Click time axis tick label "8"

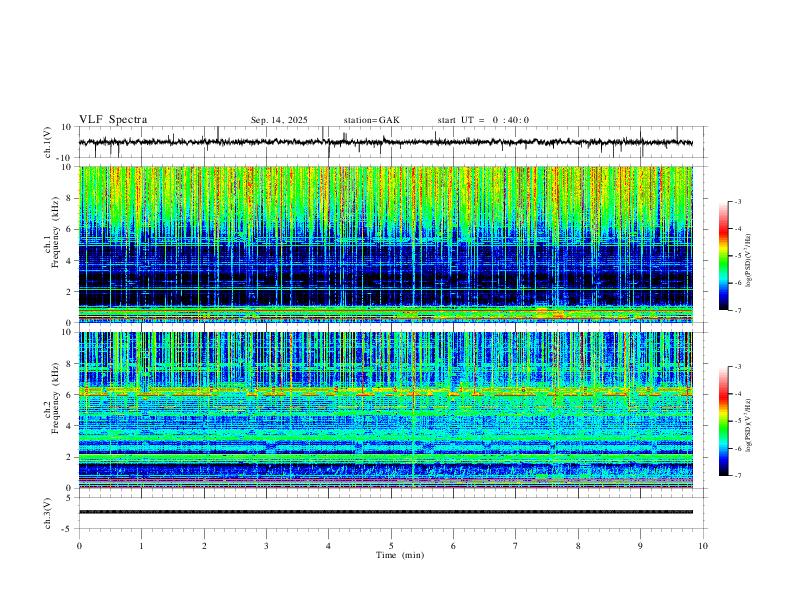pyautogui.click(x=578, y=546)
